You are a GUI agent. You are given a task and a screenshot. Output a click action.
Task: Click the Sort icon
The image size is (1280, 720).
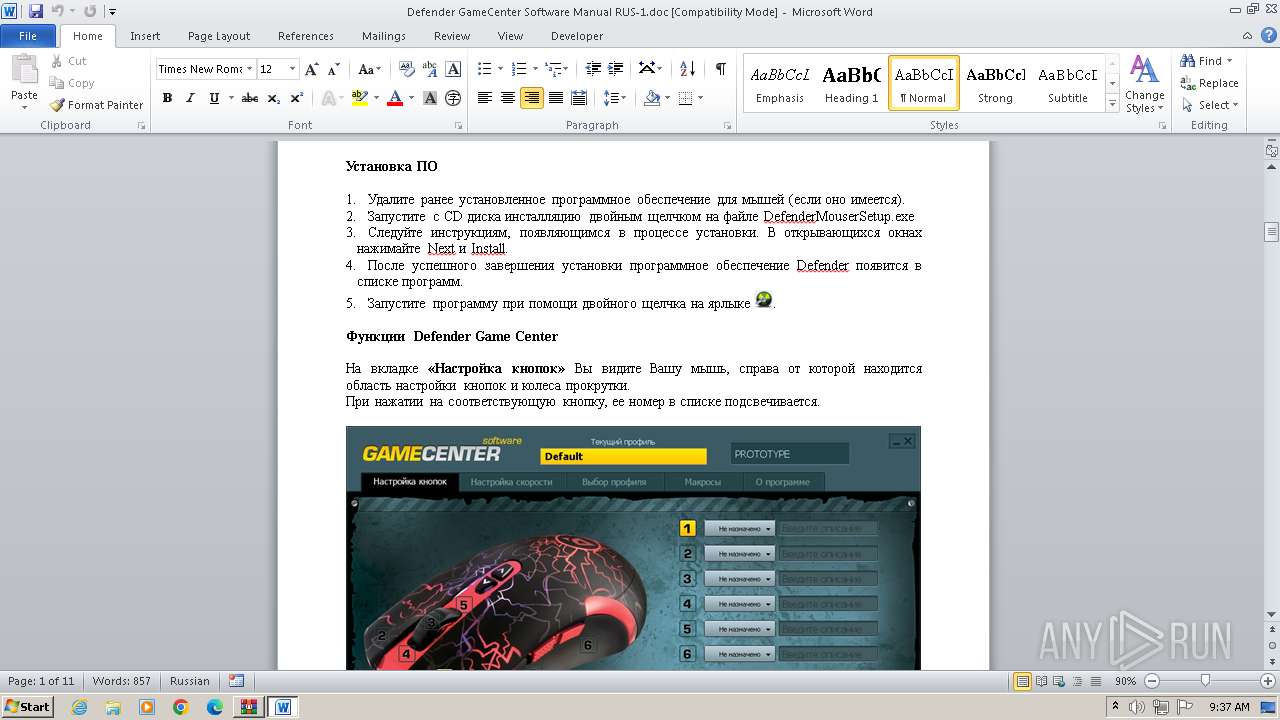(687, 69)
